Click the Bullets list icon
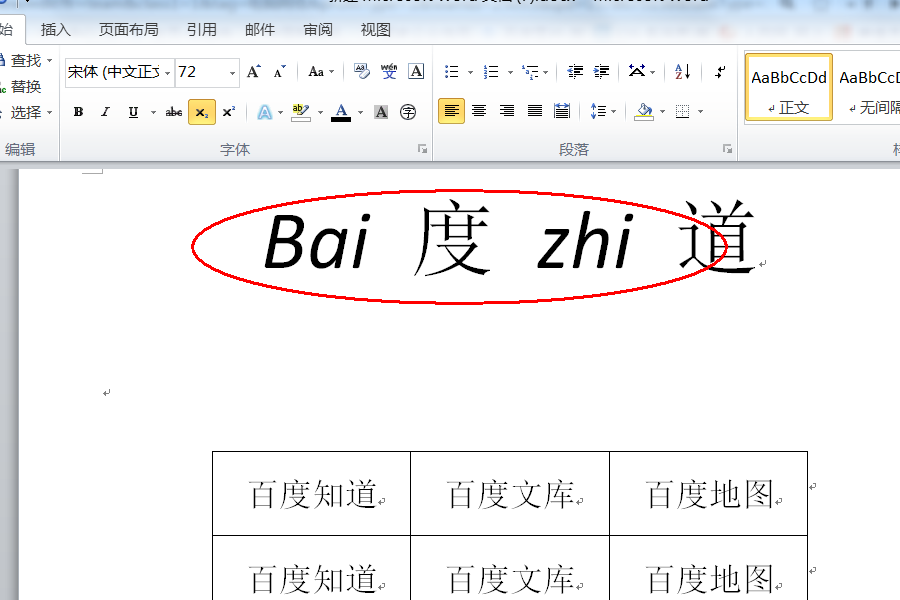Screen dimensions: 900x600 pyautogui.click(x=452, y=72)
